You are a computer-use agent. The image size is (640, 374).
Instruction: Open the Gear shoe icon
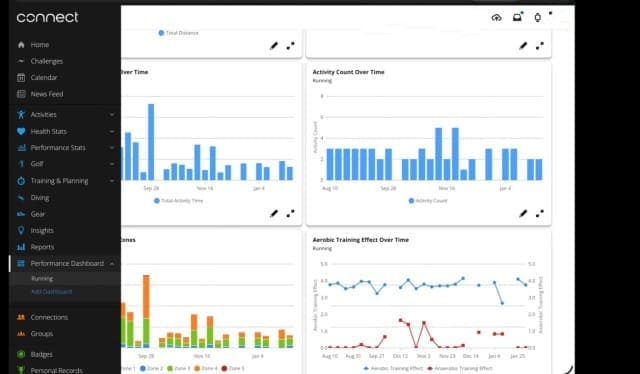(x=21, y=214)
